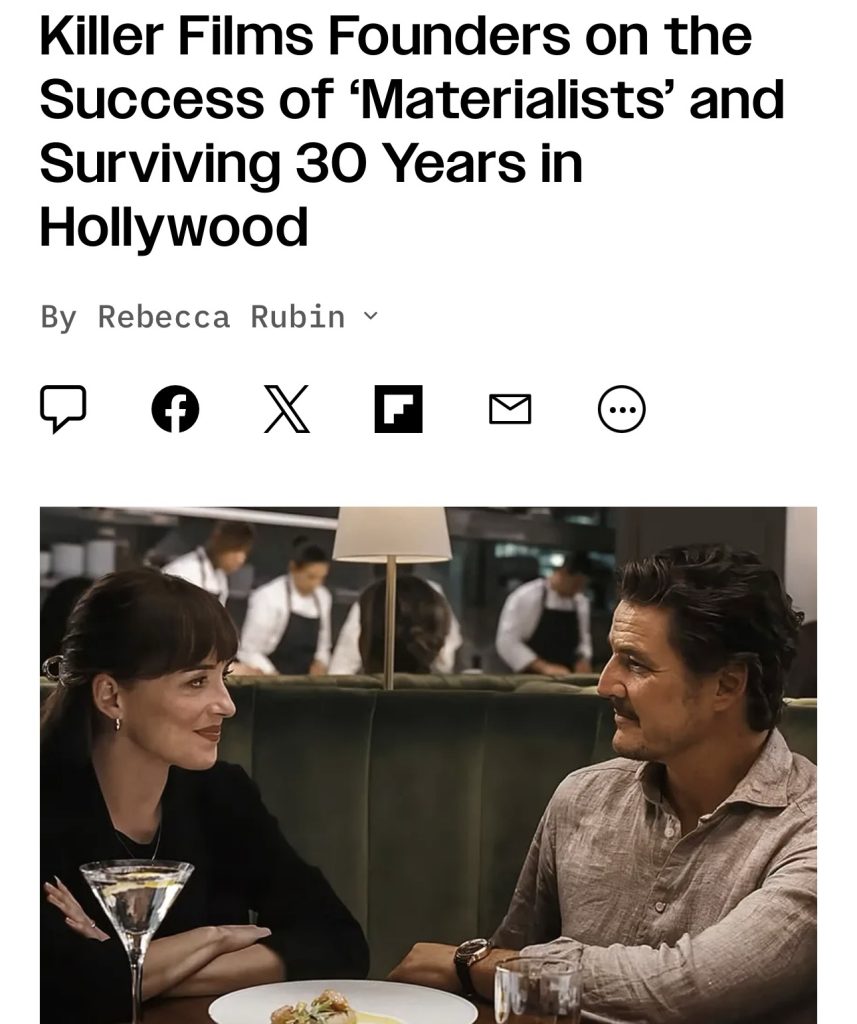Click the lamp shade in the photo
Screen dimensions: 857x1024
(x=392, y=535)
